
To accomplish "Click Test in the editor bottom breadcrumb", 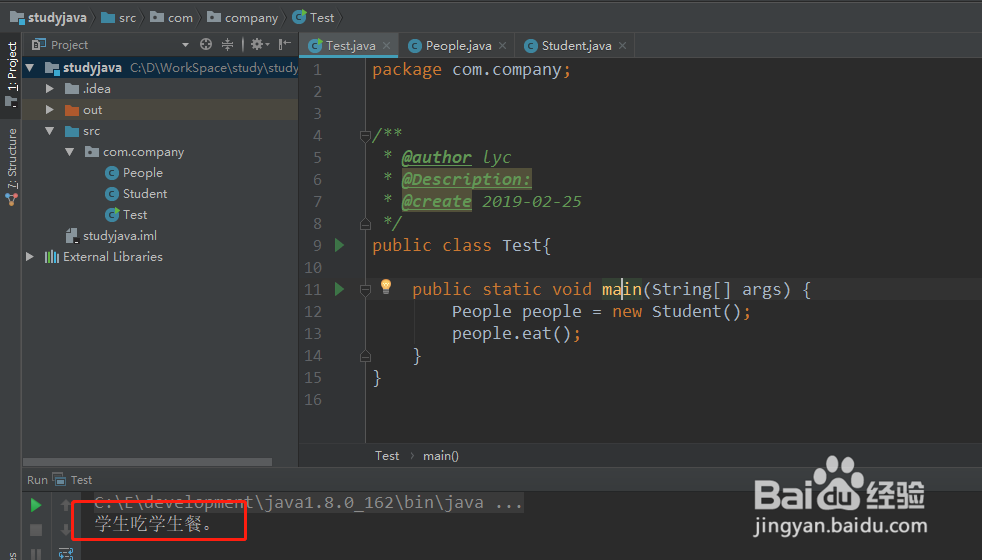I will click(387, 456).
